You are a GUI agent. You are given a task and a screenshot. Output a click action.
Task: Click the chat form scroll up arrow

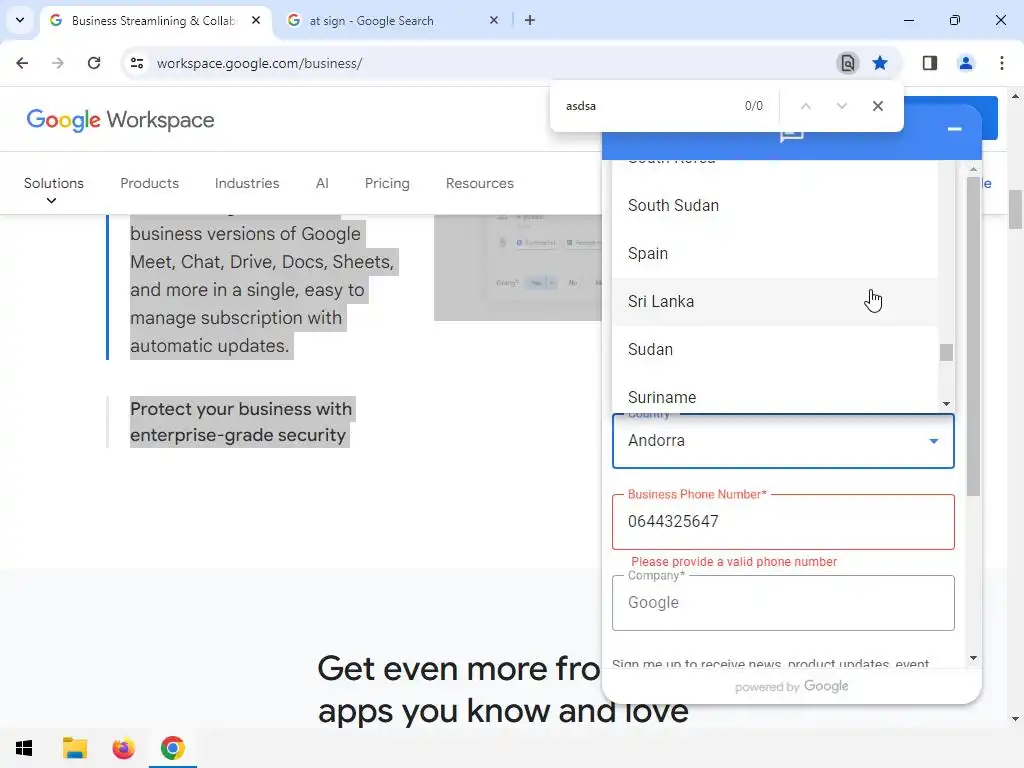tap(973, 169)
